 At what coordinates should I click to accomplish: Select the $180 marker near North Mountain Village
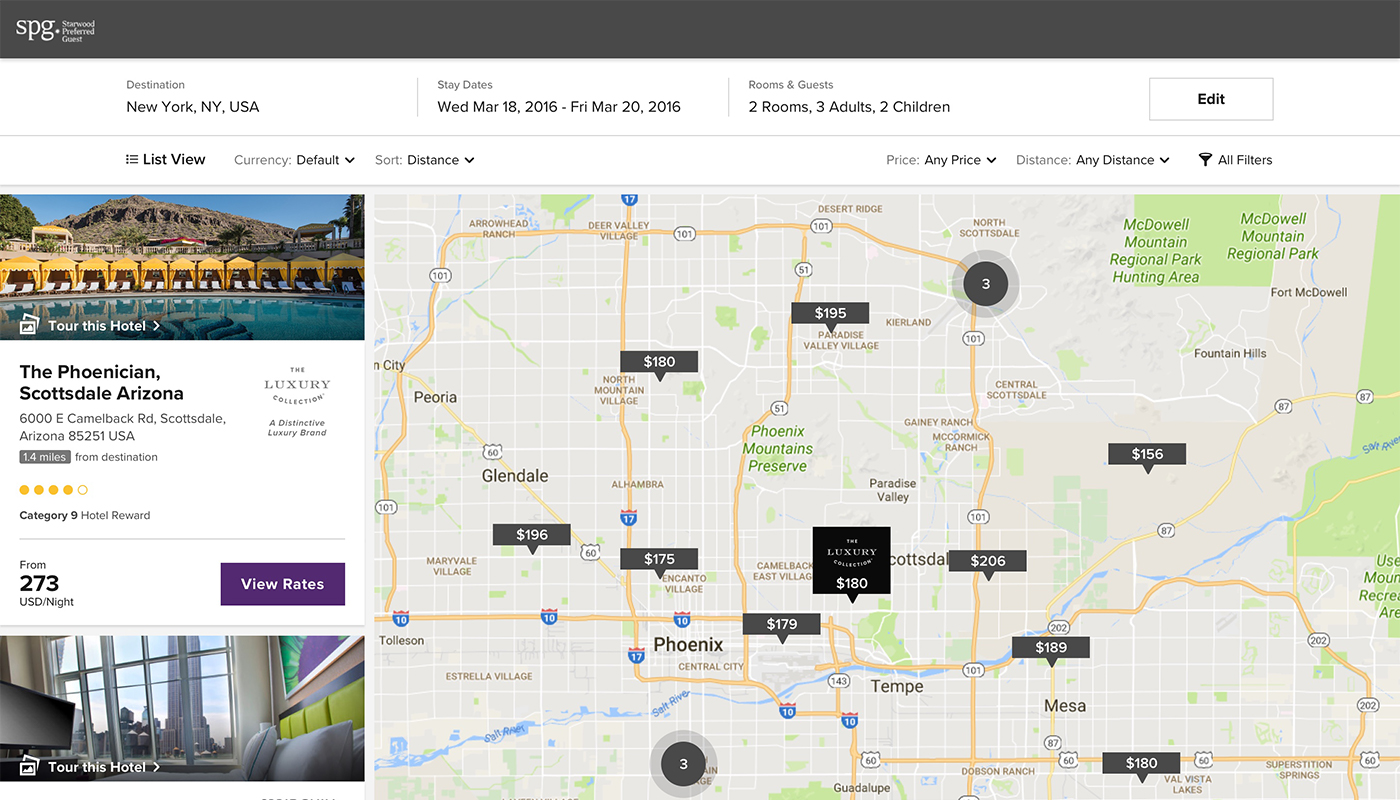click(659, 363)
